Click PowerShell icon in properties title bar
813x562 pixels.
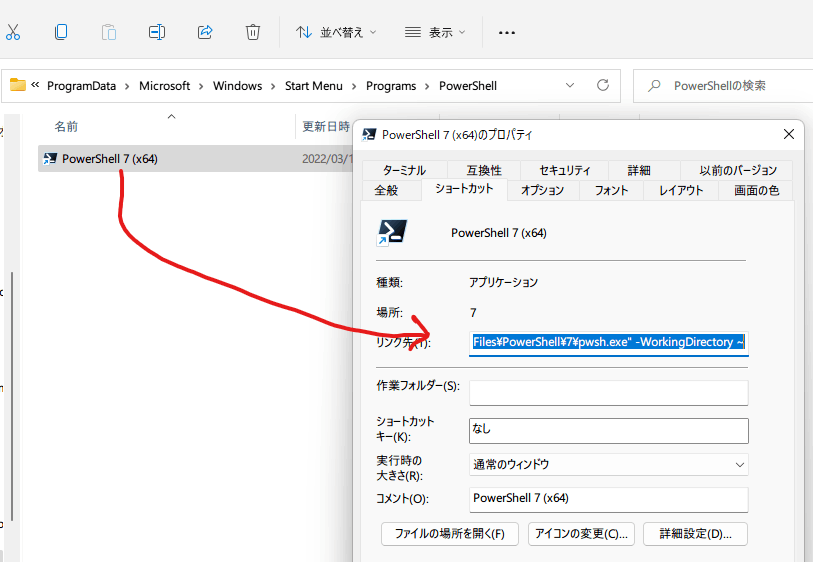pyautogui.click(x=369, y=135)
